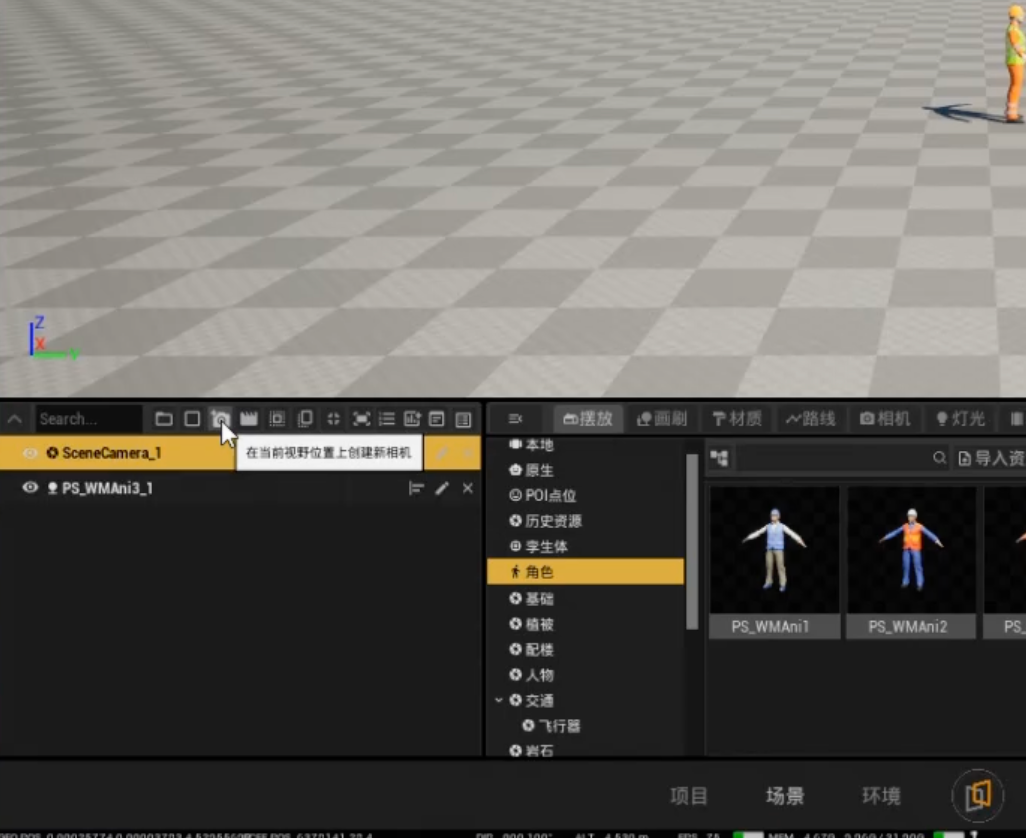Edit PS_WMAni3_1 with the pencil icon

click(442, 488)
